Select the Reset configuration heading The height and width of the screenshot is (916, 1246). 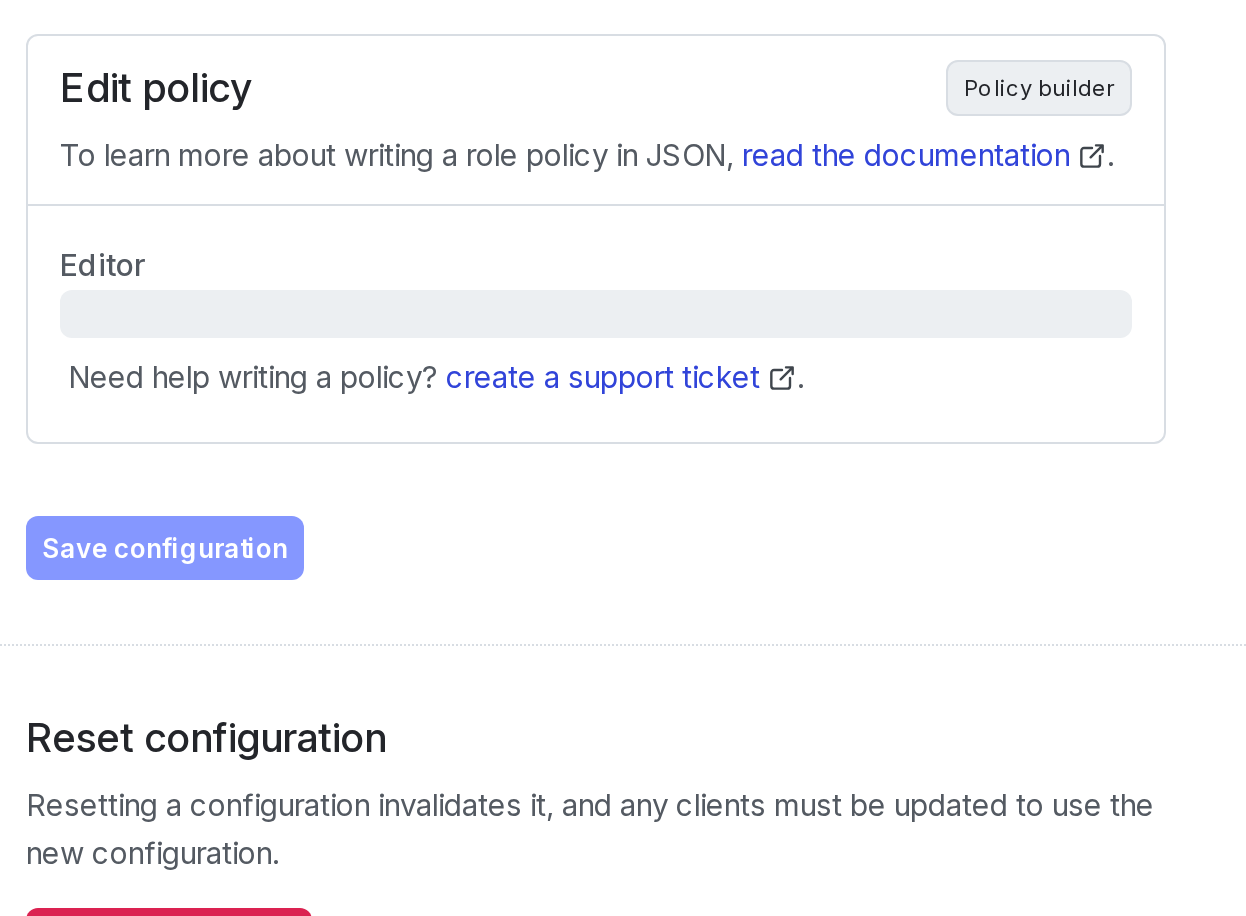coord(206,738)
